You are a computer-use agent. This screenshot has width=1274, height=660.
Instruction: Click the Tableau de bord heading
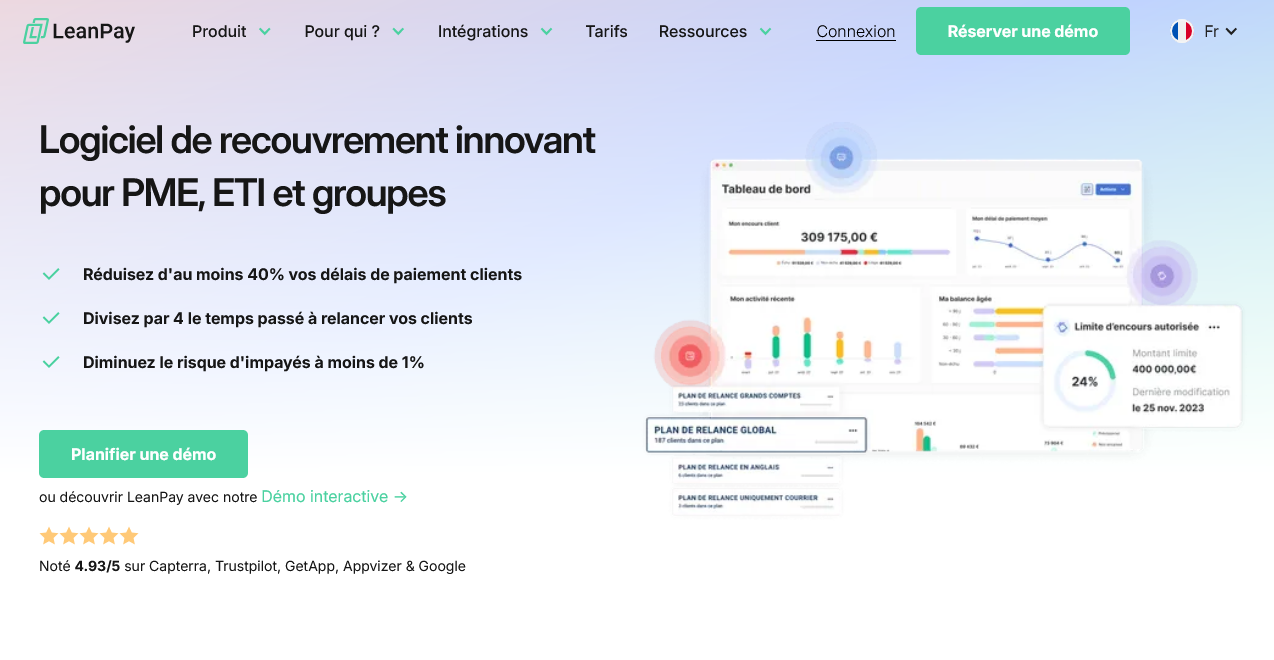766,189
